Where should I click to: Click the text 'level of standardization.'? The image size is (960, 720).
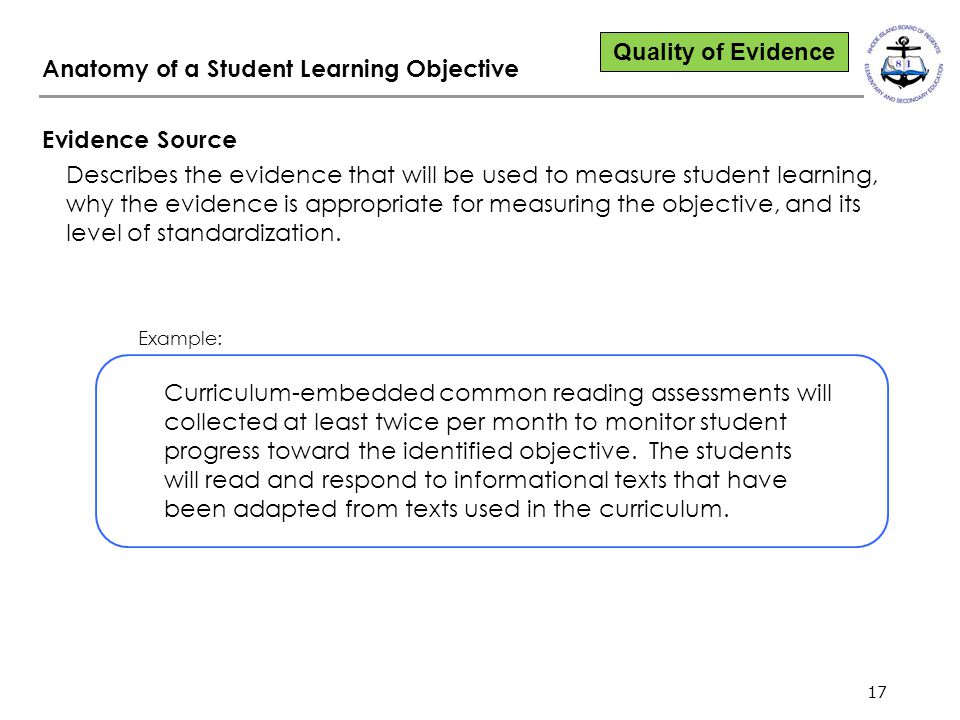[x=203, y=233]
